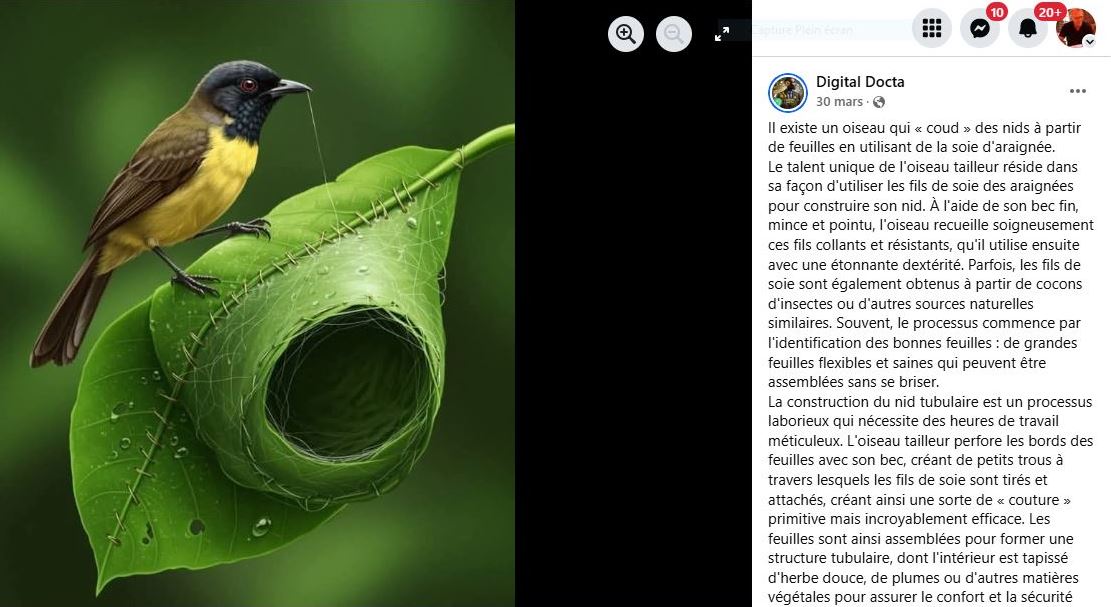Open the 30 mars timestamp link
1111x607 pixels.
(839, 102)
